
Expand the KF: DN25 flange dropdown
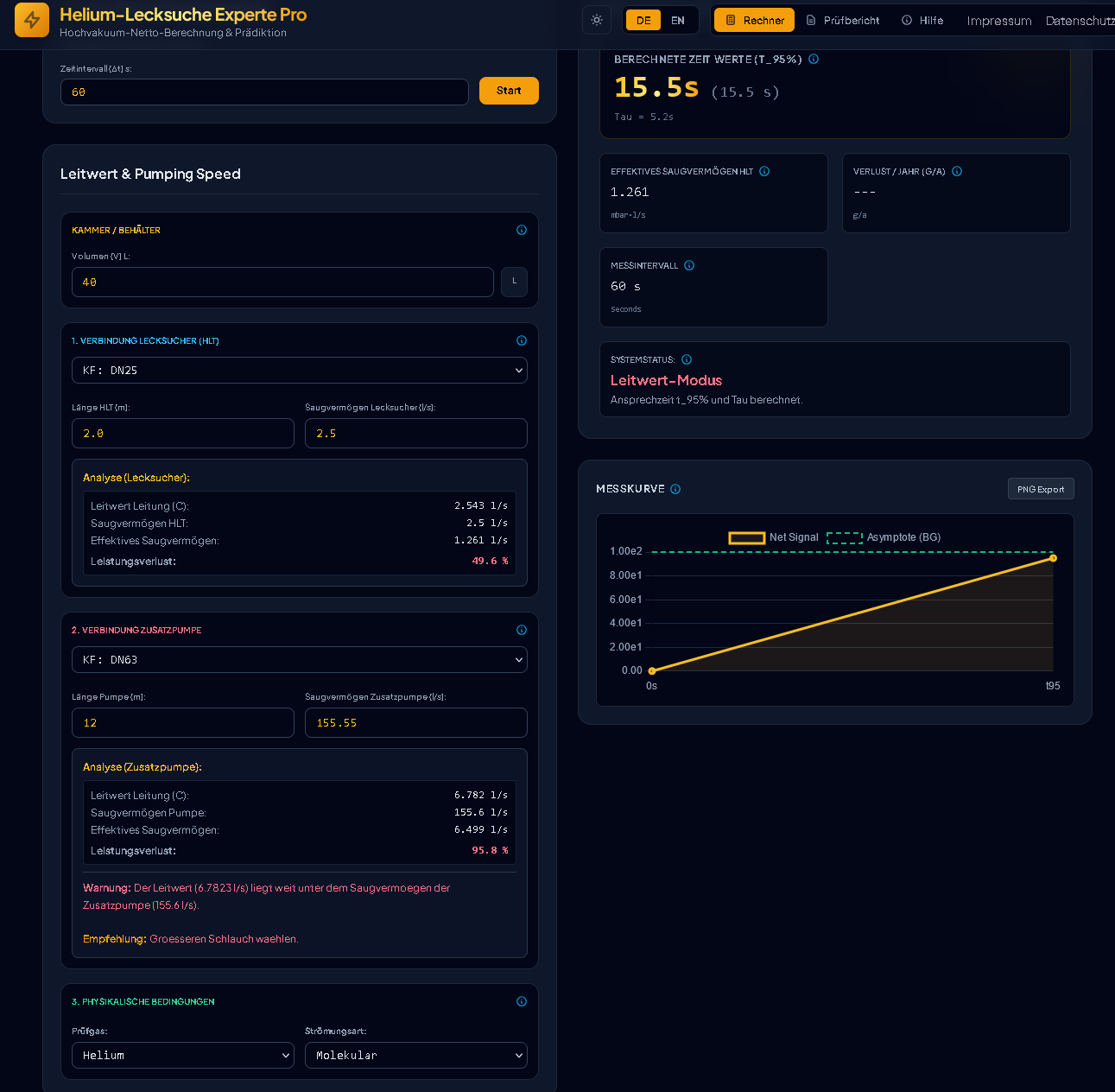[300, 370]
